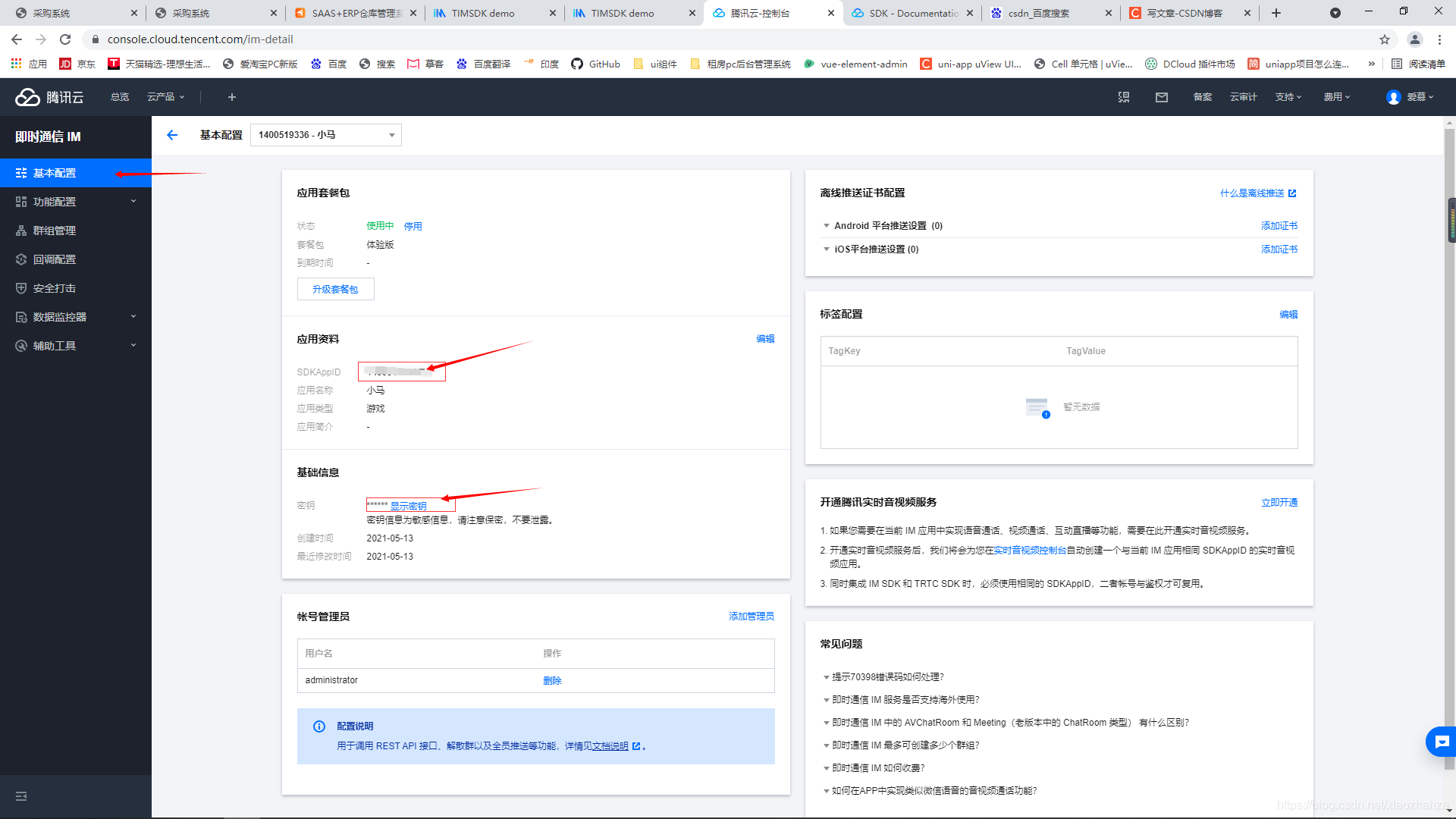Open the floating chat support button
This screenshot has height=819, width=1456.
1441,742
